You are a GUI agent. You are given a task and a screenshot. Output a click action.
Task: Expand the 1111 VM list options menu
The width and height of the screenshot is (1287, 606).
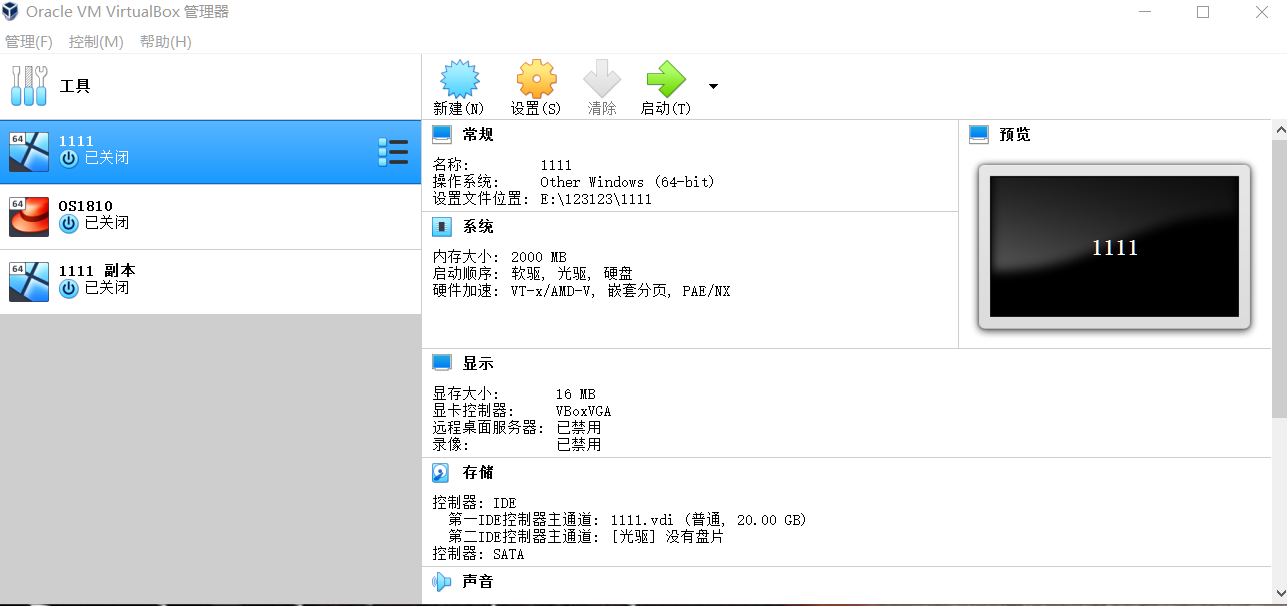[x=393, y=151]
